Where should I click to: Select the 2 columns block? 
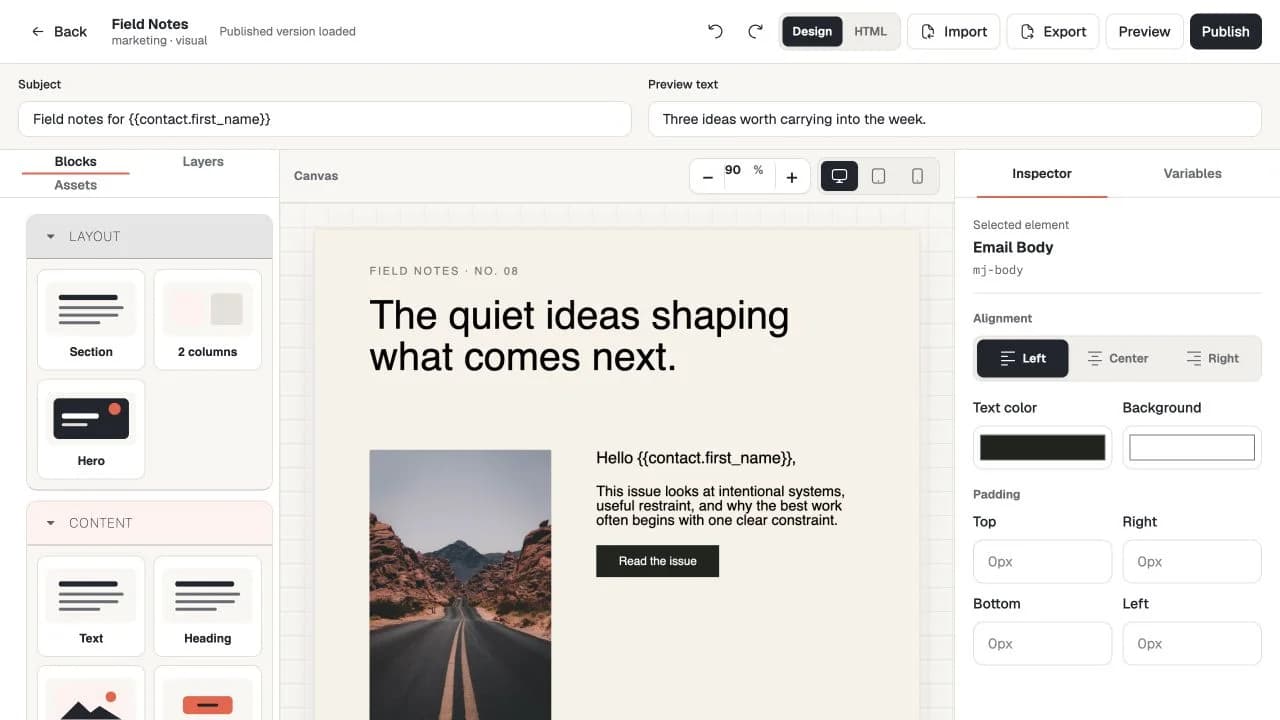pyautogui.click(x=207, y=320)
